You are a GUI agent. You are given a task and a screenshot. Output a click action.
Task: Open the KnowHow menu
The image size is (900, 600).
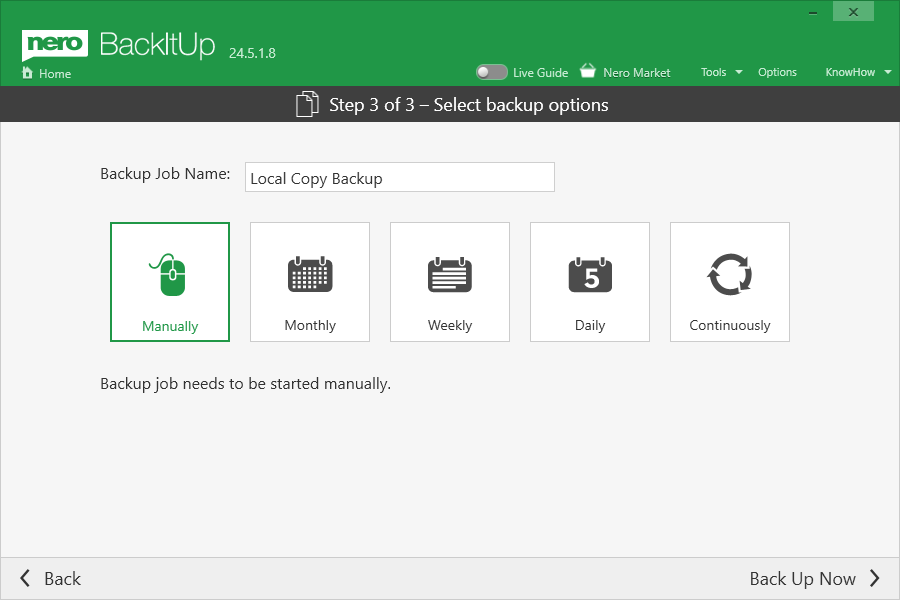(x=849, y=72)
